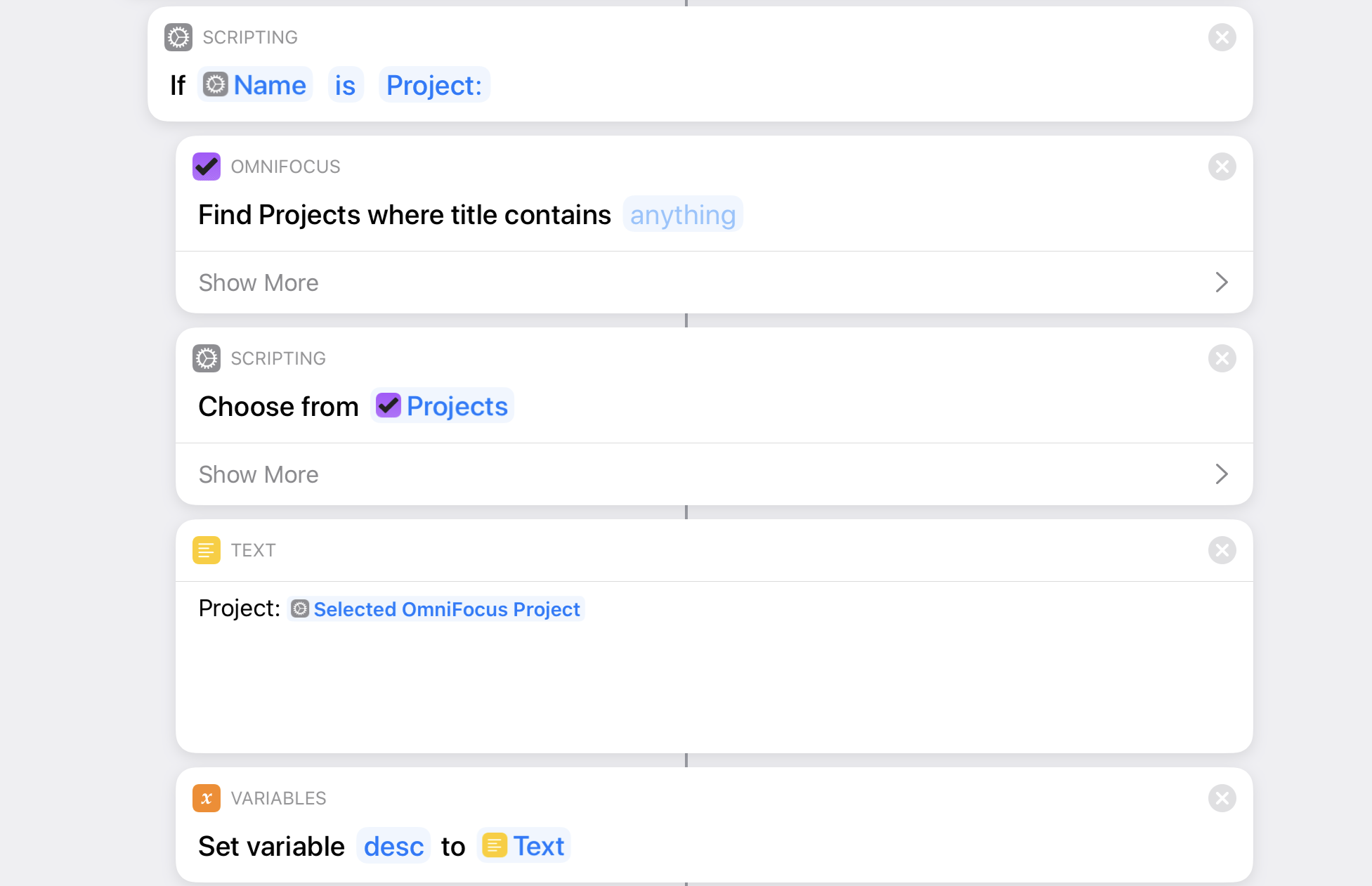Click the Selected OmniFocus Project token
This screenshot has height=886, width=1372.
436,609
